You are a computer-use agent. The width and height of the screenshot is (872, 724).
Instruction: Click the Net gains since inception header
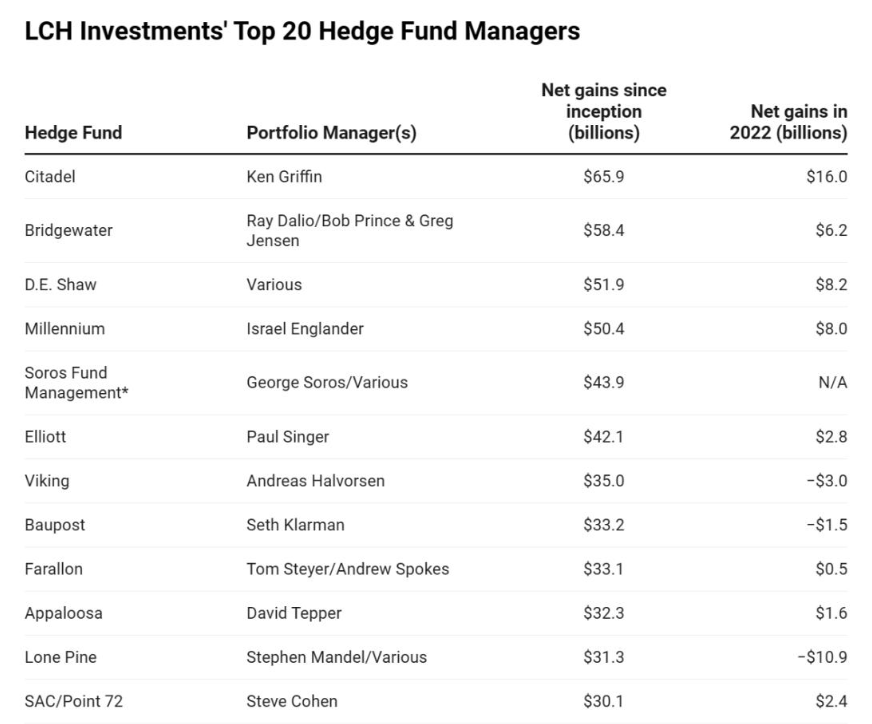pyautogui.click(x=603, y=111)
